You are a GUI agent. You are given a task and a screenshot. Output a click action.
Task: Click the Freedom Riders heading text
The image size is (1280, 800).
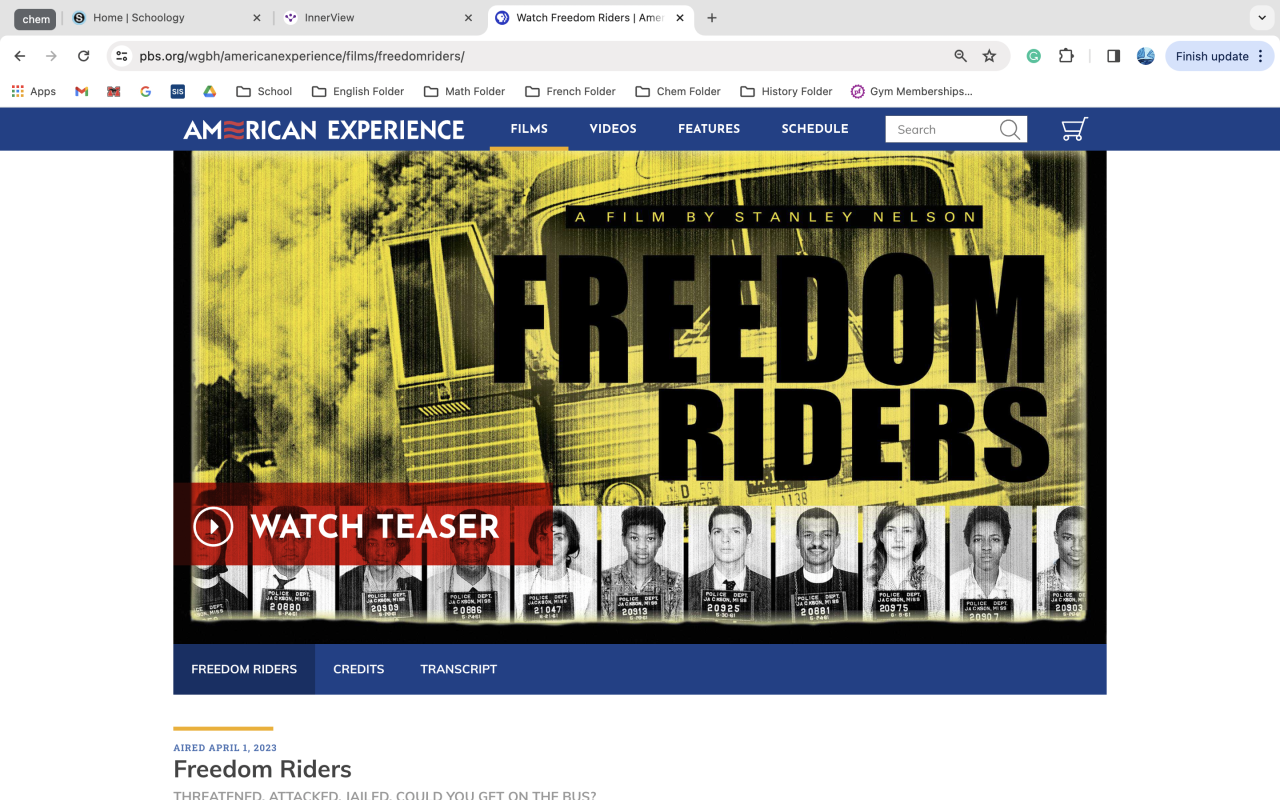tap(262, 769)
